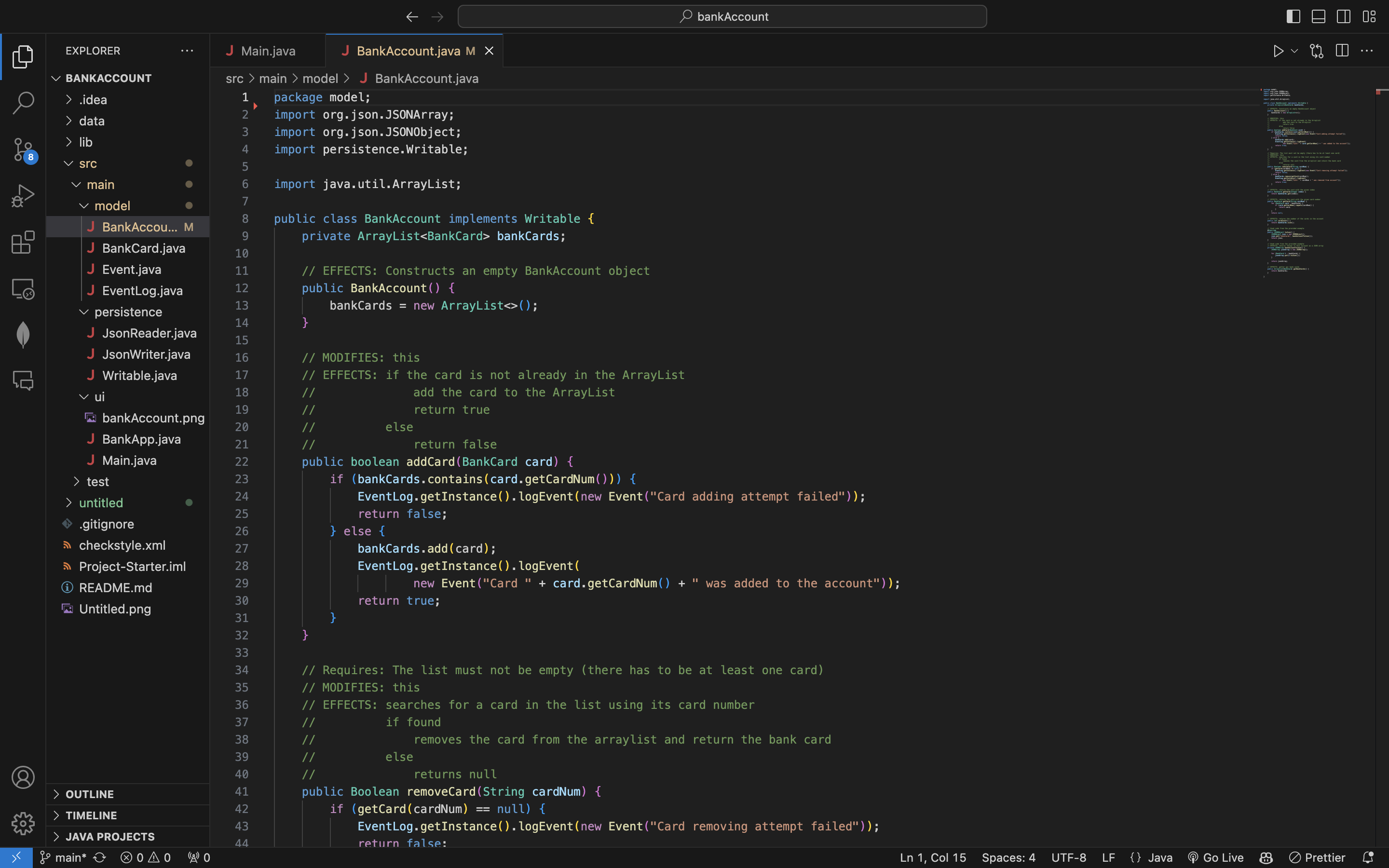This screenshot has width=1389, height=868.
Task: Open the Explorer view in activity bar
Action: click(23, 56)
